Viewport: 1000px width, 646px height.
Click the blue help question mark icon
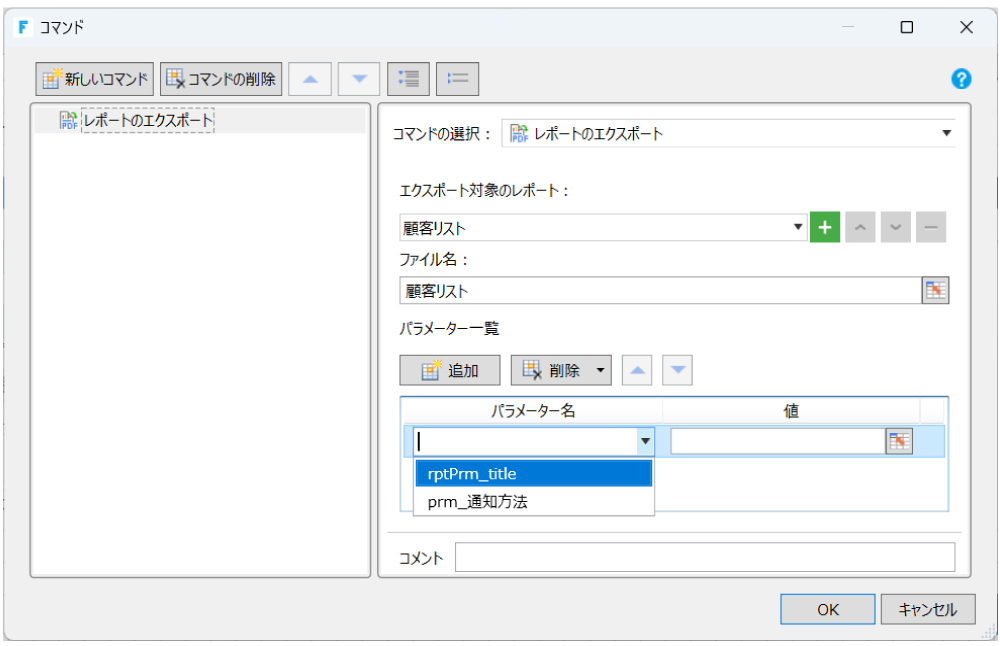[x=961, y=79]
